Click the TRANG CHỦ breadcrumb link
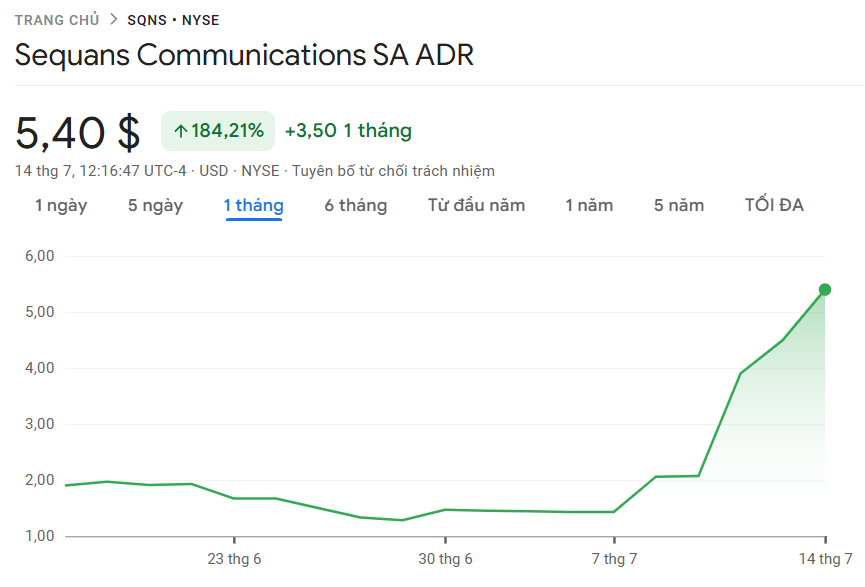The height and width of the screenshot is (587, 865). [57, 20]
